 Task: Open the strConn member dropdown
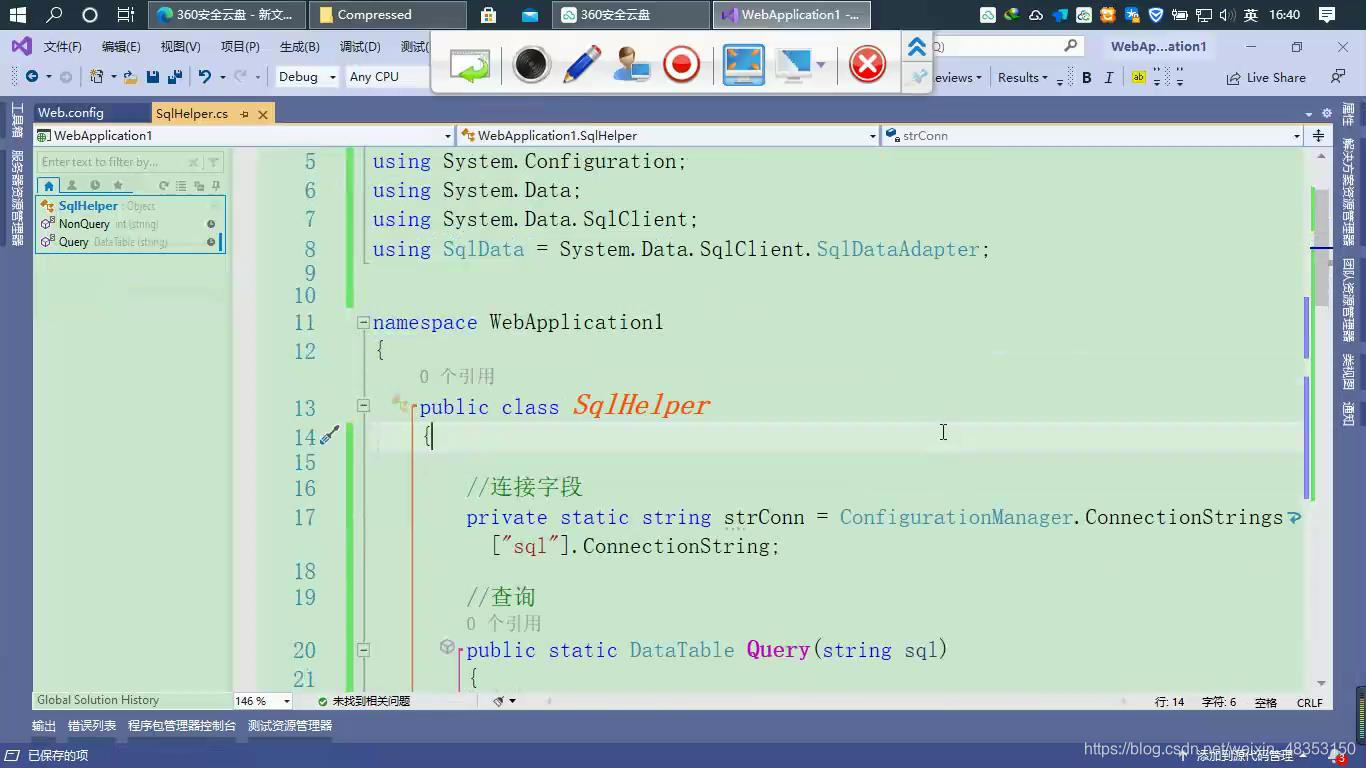[1093, 135]
